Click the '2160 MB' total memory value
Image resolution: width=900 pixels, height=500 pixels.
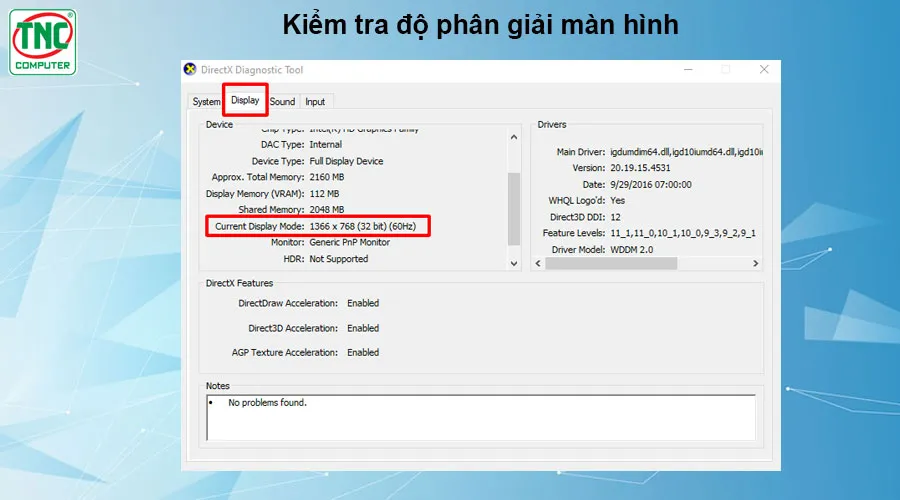327,177
